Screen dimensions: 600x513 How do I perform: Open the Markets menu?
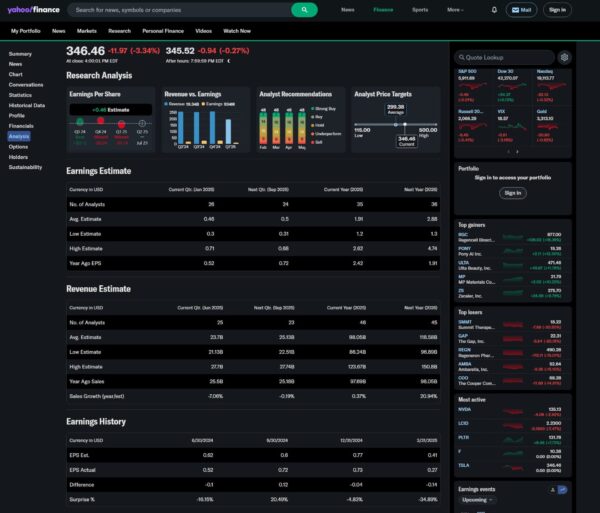click(x=86, y=31)
